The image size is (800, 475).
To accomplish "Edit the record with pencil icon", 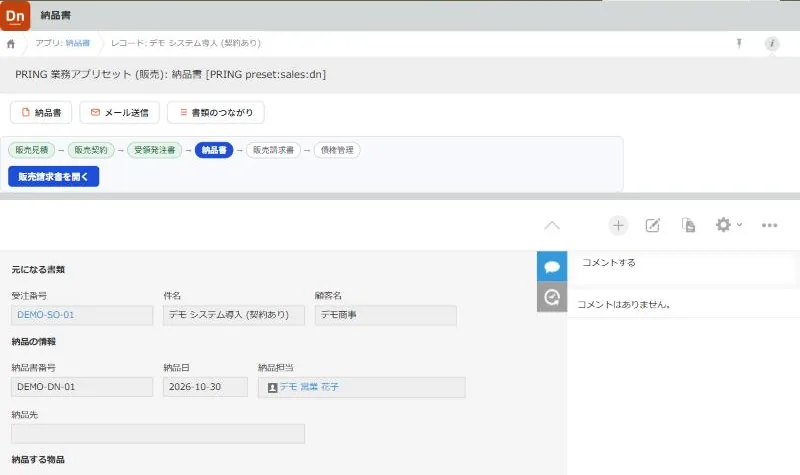I will click(x=653, y=225).
